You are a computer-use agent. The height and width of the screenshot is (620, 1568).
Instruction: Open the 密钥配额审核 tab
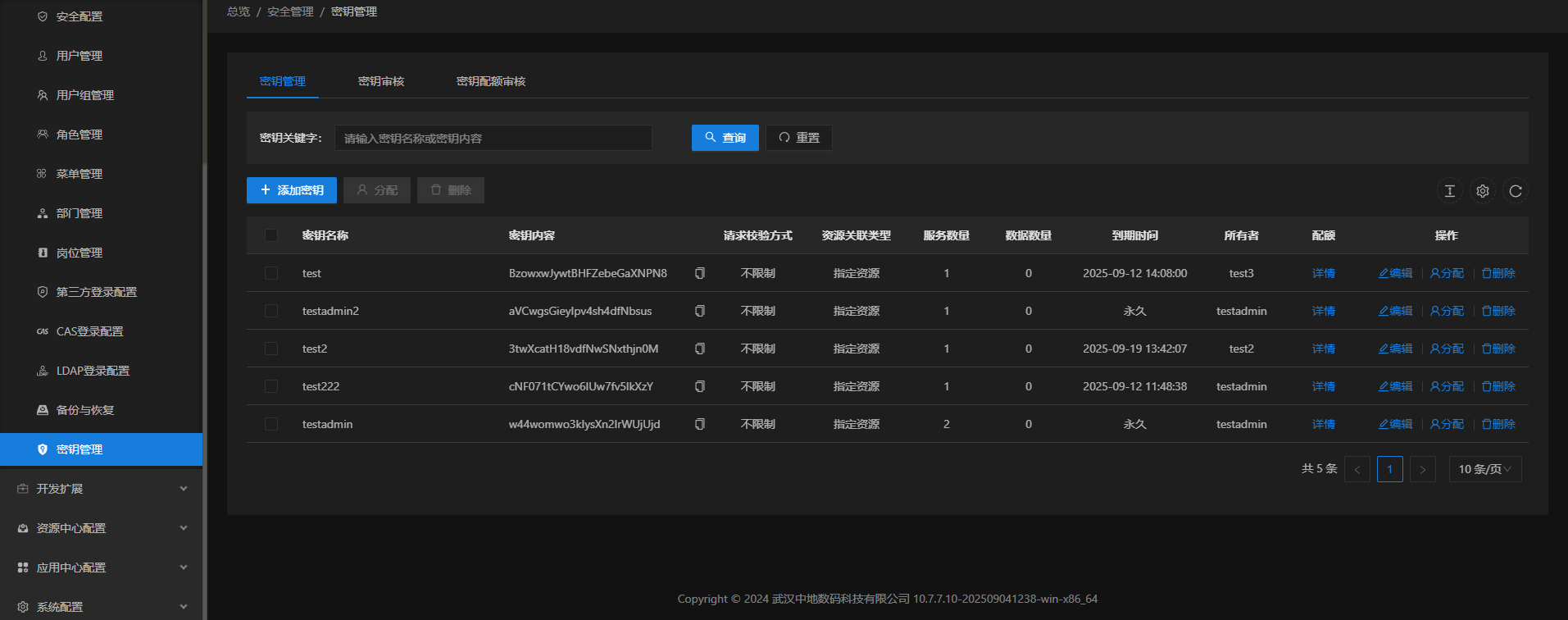click(491, 81)
